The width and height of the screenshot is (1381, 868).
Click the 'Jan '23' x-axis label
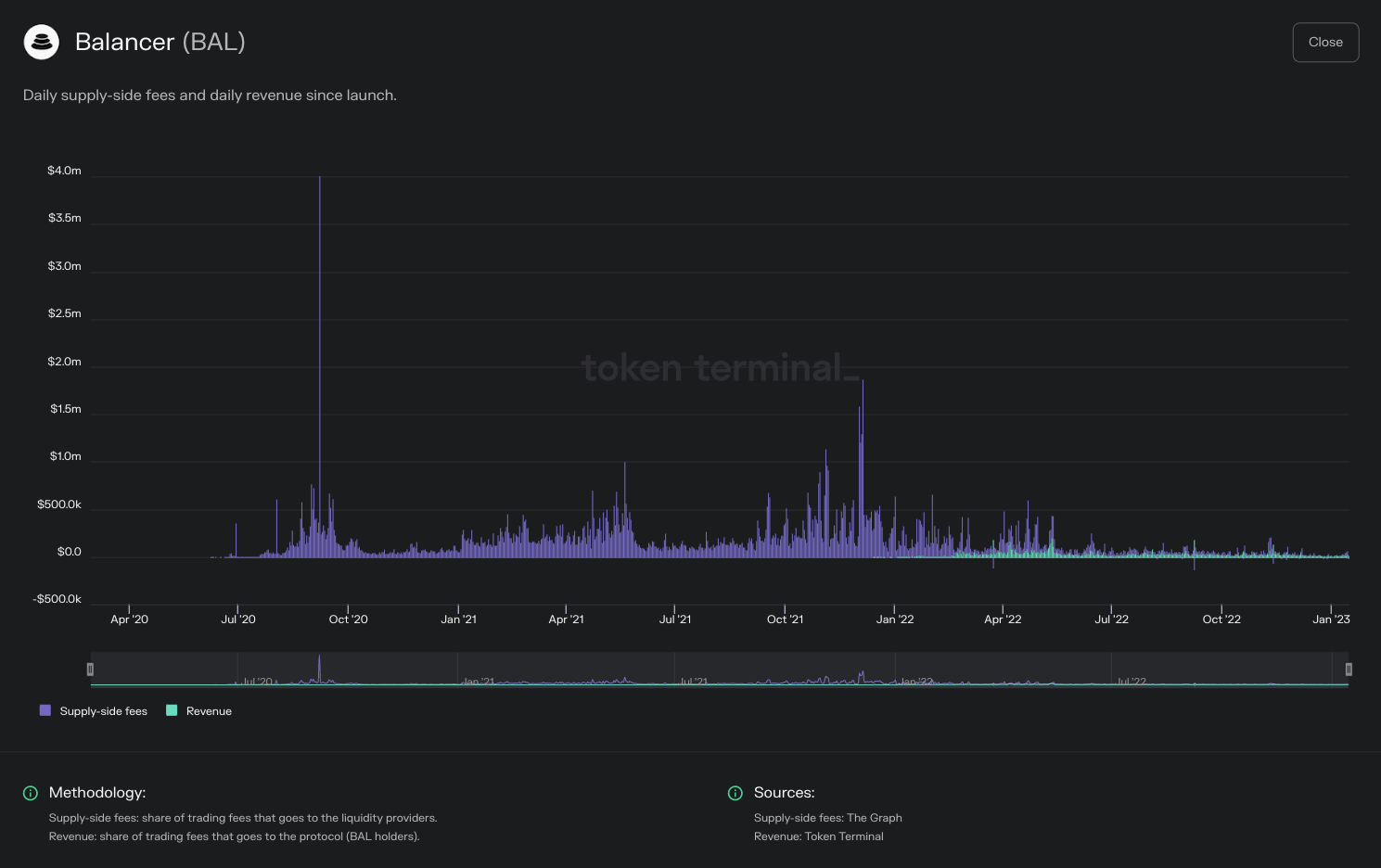[x=1331, y=619]
